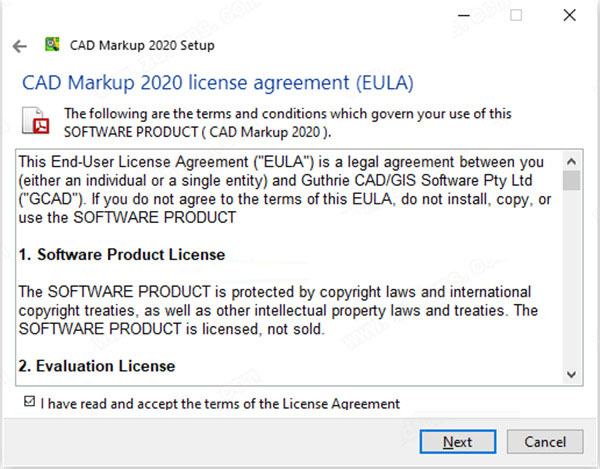Click the empty scrollbar track below the thumb
This screenshot has height=469, width=600.
tap(571, 277)
